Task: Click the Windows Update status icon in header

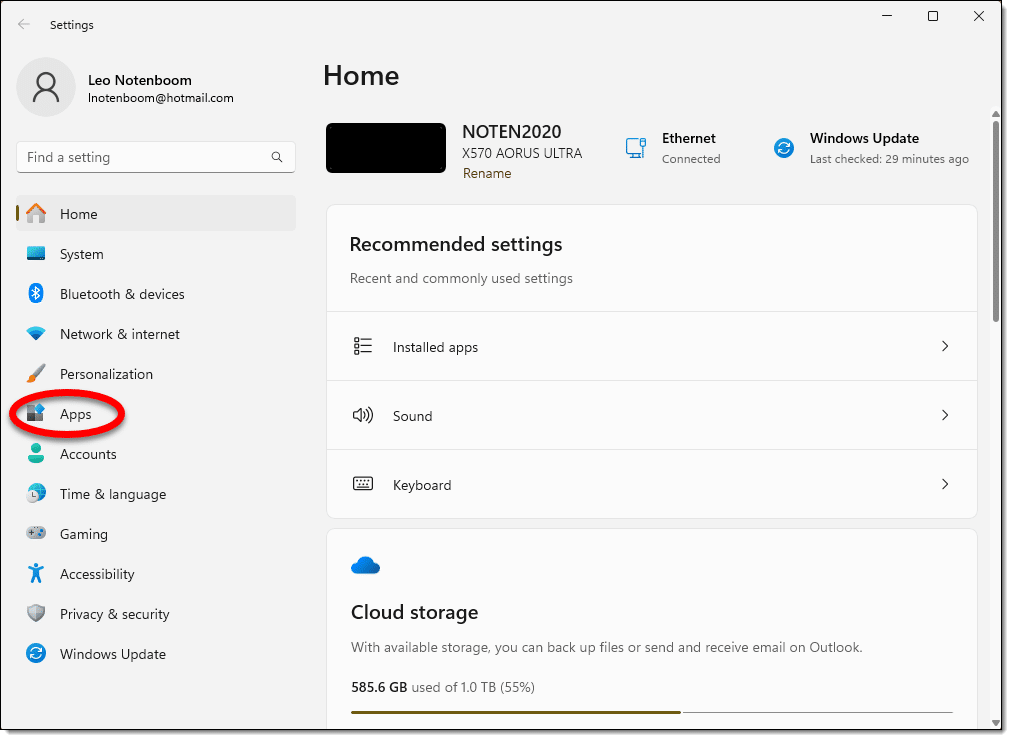Action: (784, 148)
